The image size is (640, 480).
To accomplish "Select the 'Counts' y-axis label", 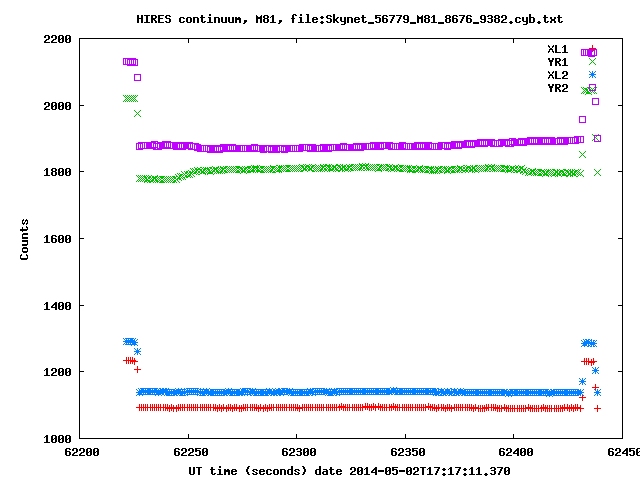I will click(24, 239).
